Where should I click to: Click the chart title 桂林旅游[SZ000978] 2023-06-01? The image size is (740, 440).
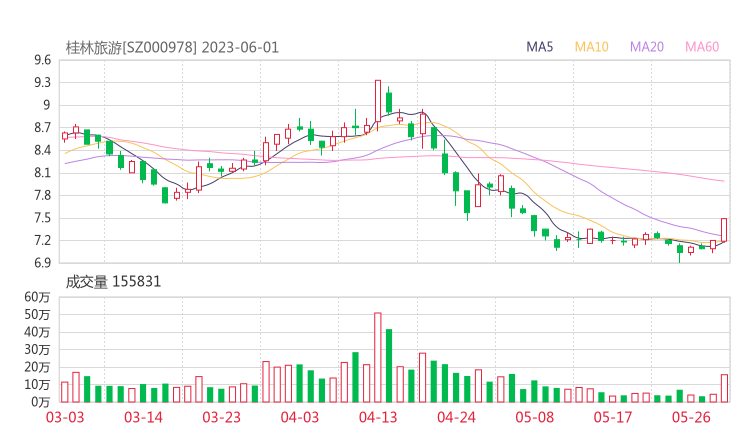click(172, 48)
